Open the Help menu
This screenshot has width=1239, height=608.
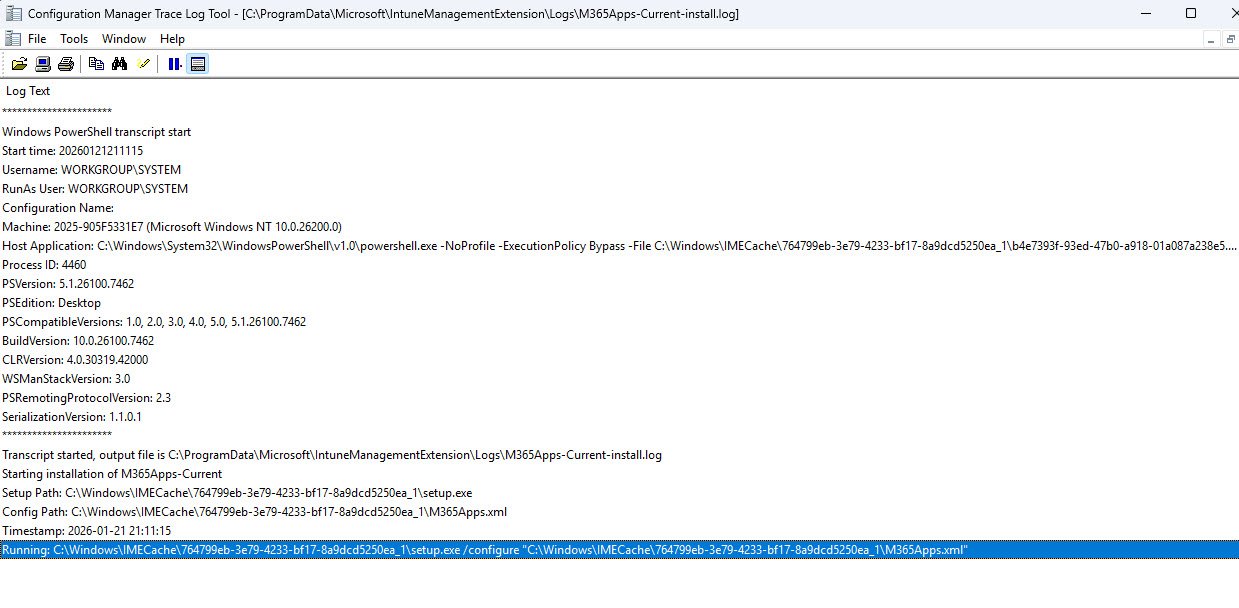point(172,39)
